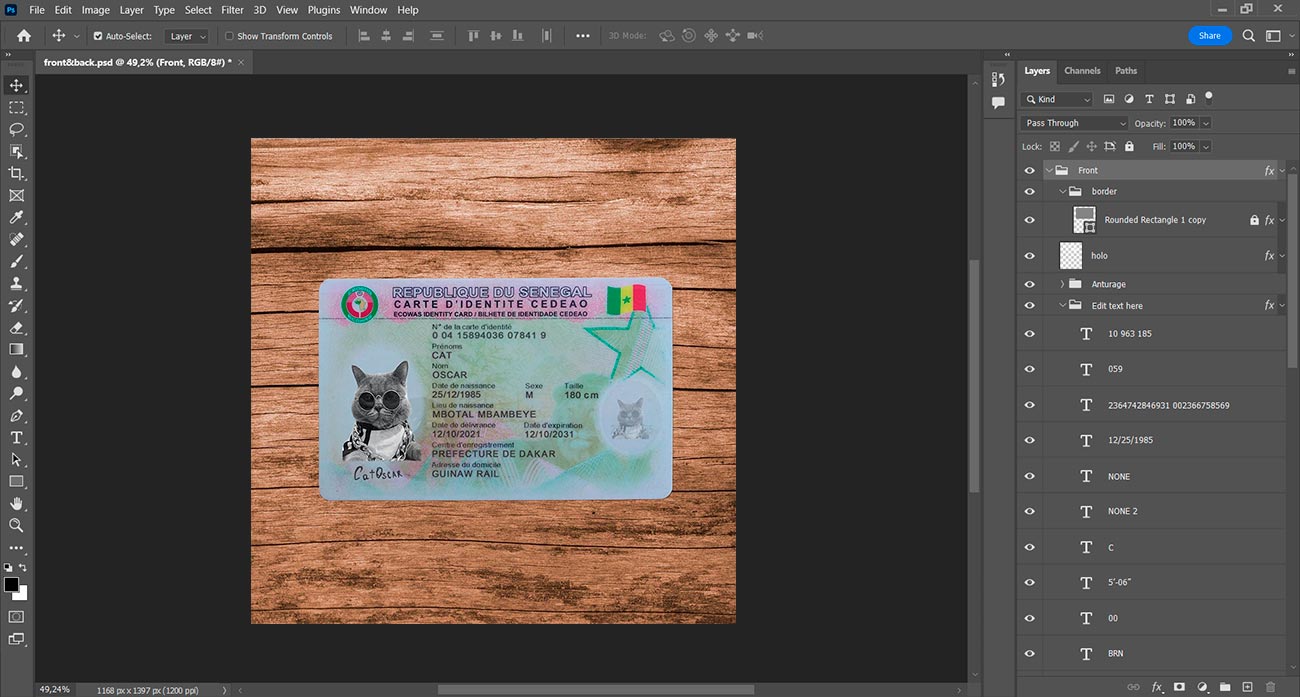Select the Pen tool
The height and width of the screenshot is (697, 1300).
16,415
